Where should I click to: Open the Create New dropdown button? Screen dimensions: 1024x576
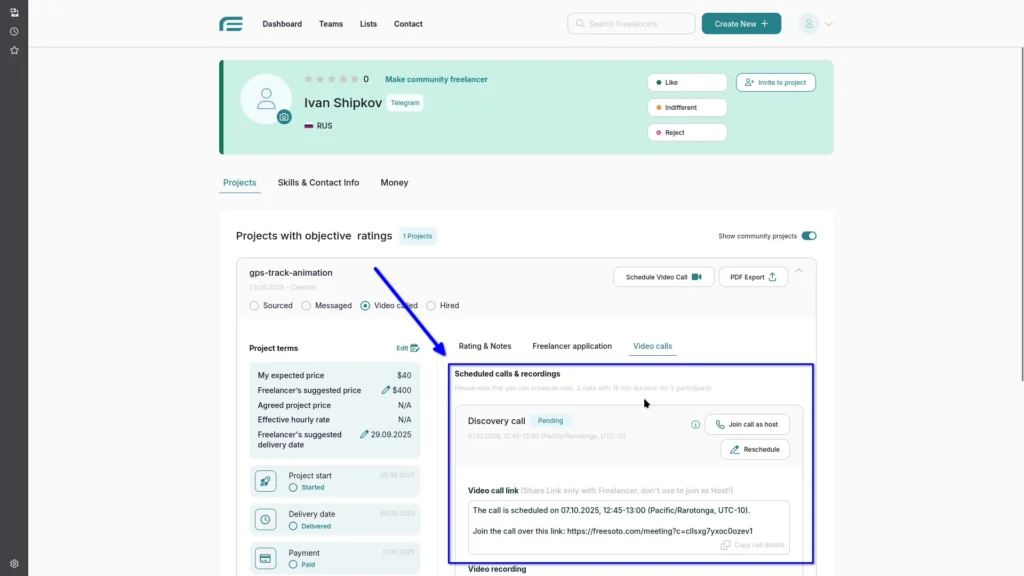coord(741,22)
